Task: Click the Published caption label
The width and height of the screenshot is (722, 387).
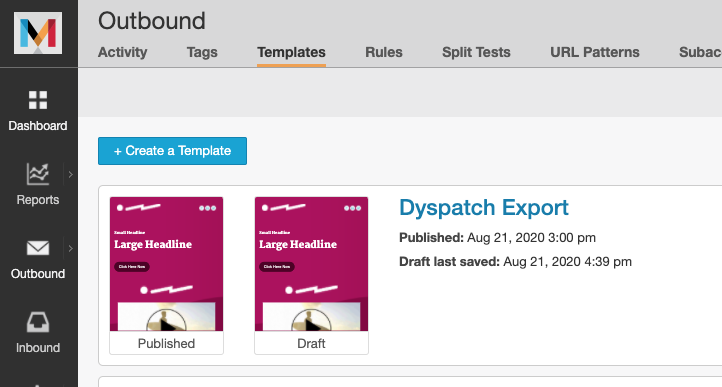Action: [166, 343]
